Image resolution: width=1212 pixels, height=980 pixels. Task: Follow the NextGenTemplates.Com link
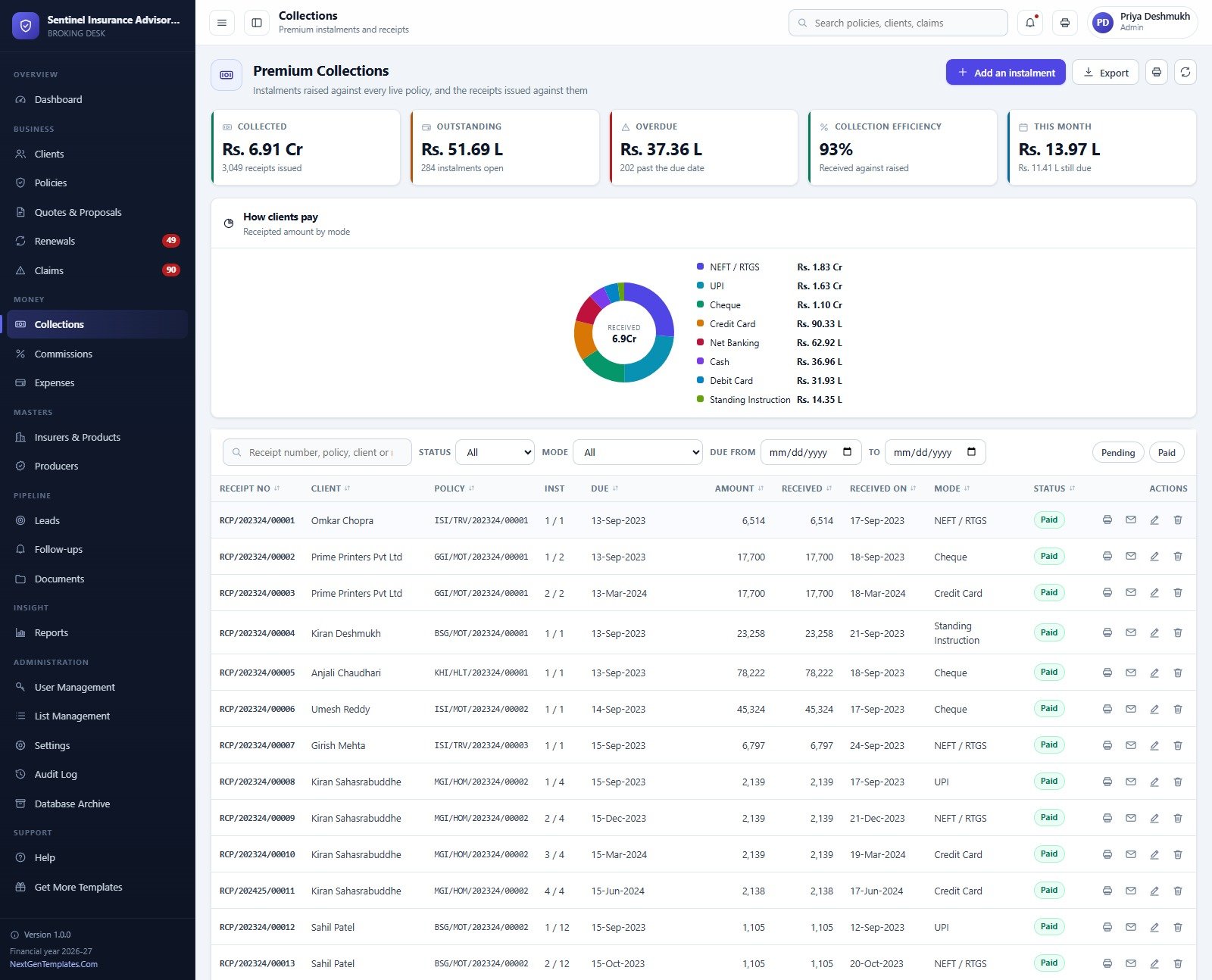54,964
